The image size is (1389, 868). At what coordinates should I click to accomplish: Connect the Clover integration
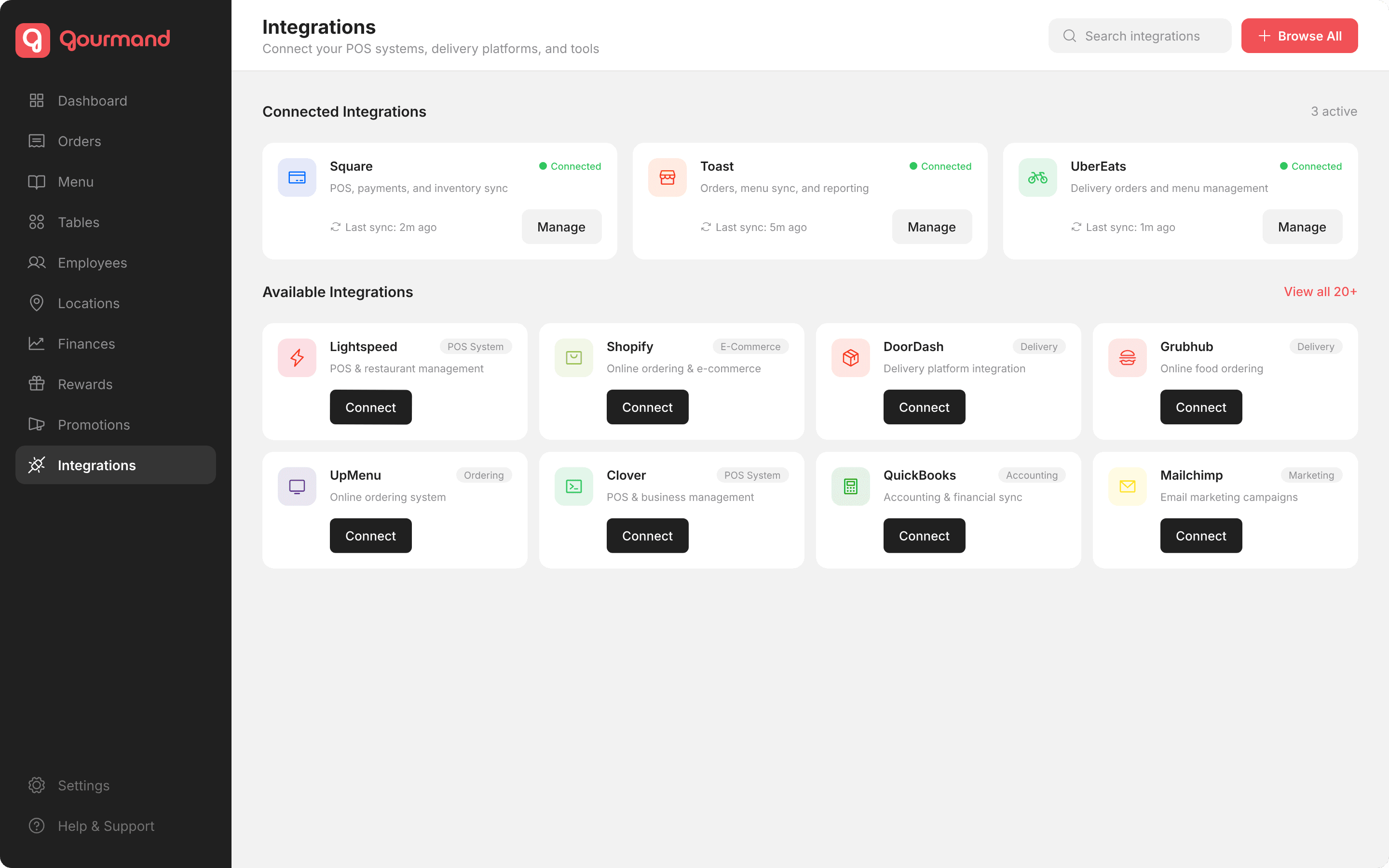(647, 536)
